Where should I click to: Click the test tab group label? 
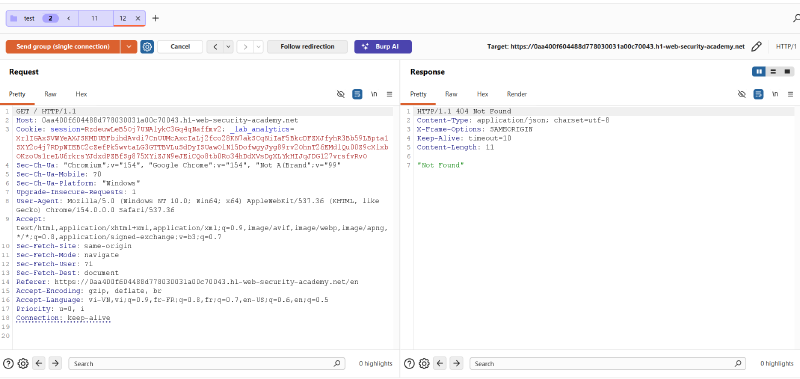tap(30, 18)
